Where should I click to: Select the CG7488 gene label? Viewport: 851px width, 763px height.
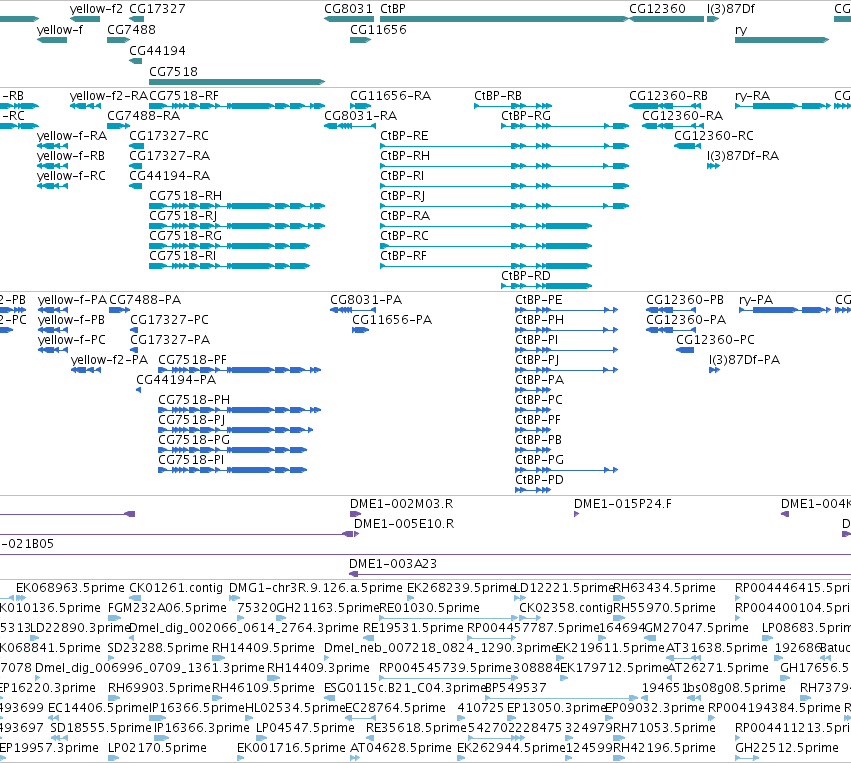[131, 29]
